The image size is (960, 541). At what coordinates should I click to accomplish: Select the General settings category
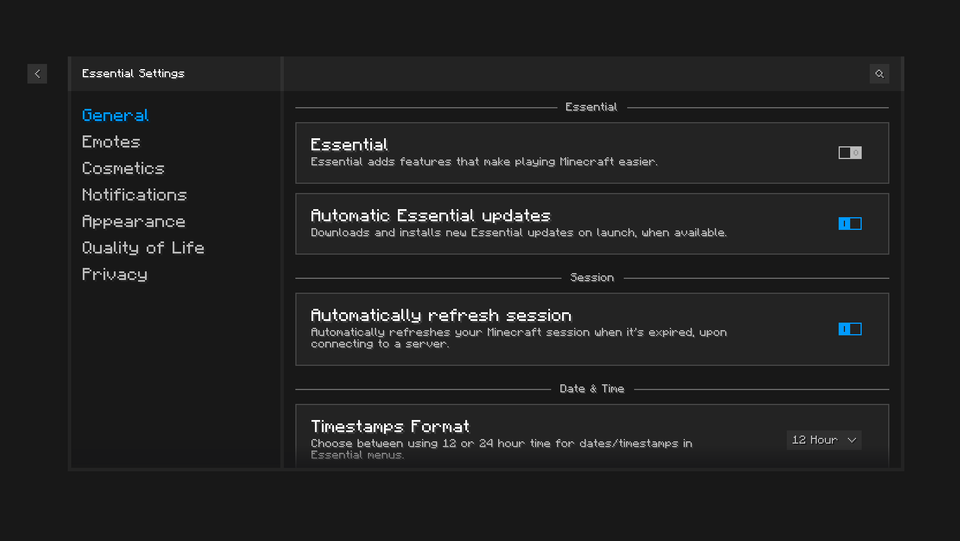pyautogui.click(x=115, y=116)
